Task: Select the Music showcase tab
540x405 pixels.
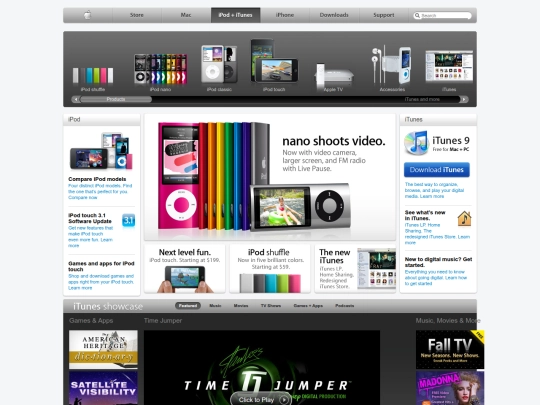Action: point(215,306)
